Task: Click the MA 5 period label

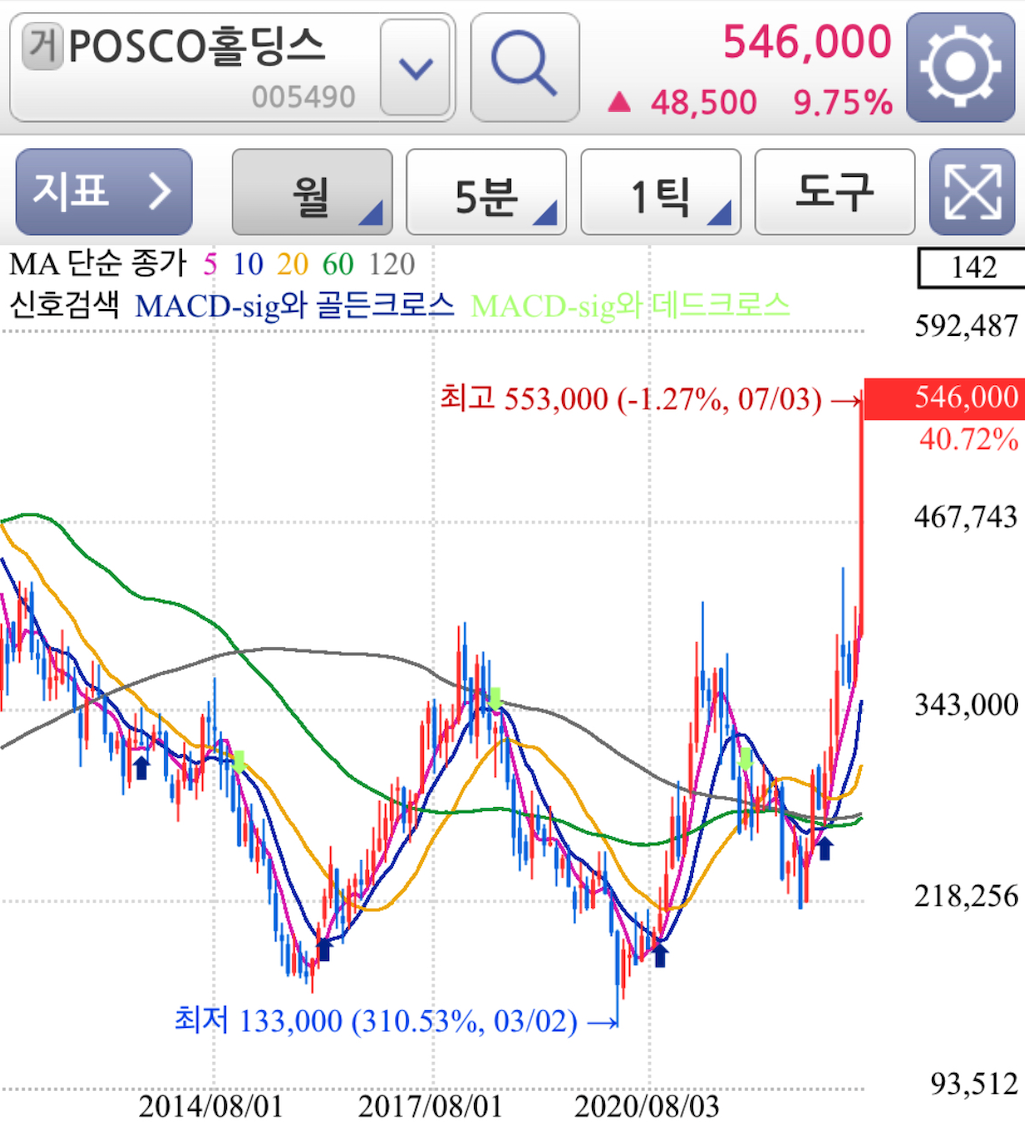Action: [x=210, y=264]
